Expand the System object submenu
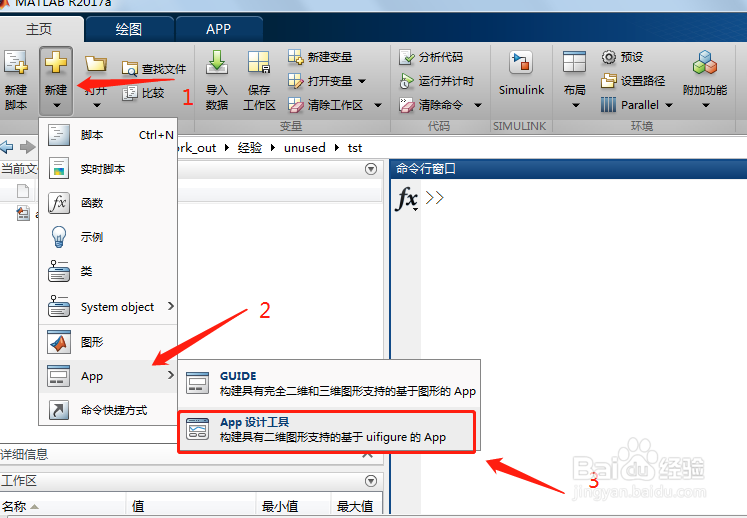This screenshot has height=518, width=747. tap(108, 306)
